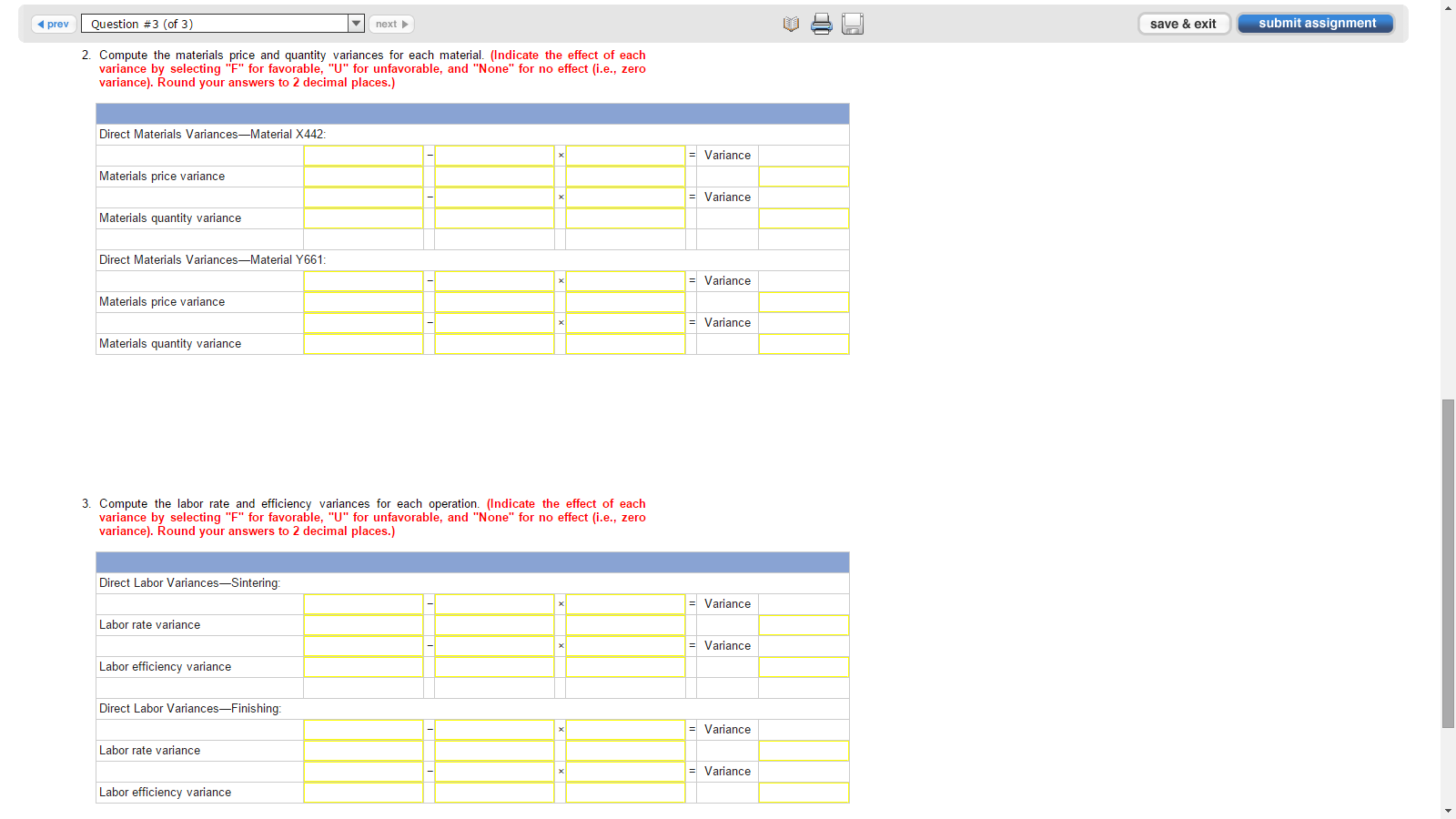Click the 'Direct Materials Variances—Material Y661' heading
1456x819 pixels.
click(212, 260)
